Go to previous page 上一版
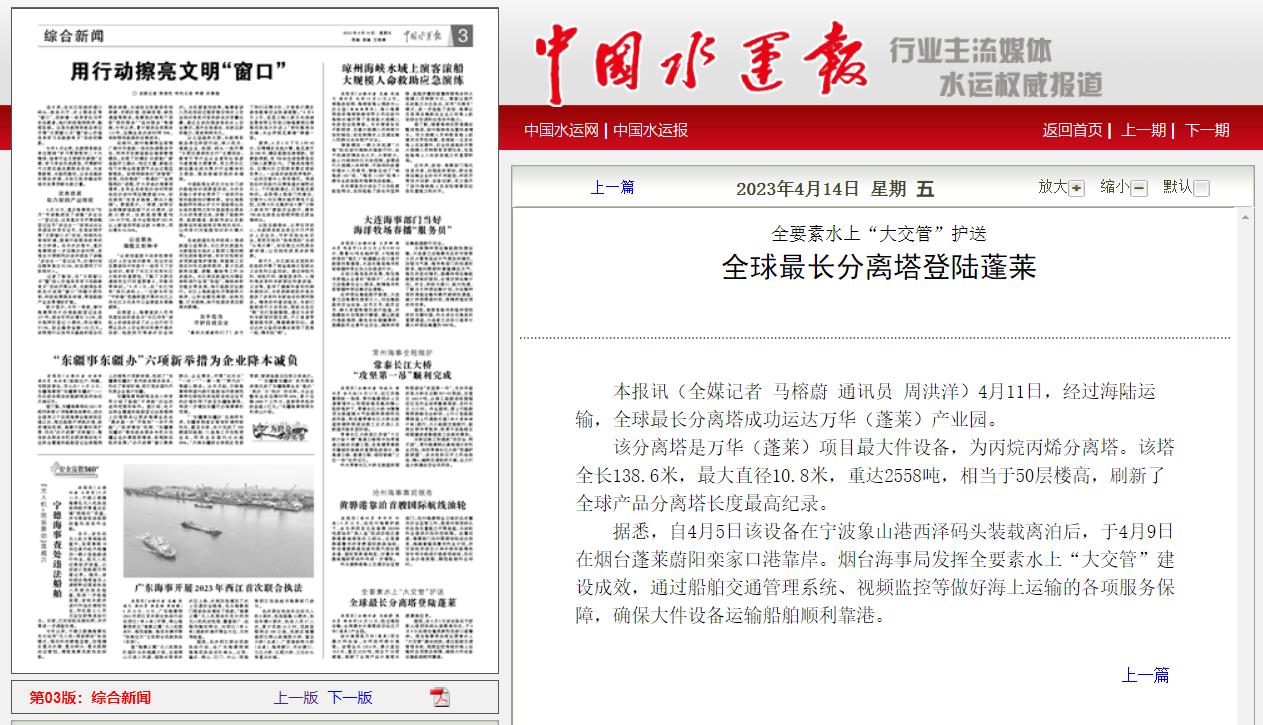 pos(296,697)
